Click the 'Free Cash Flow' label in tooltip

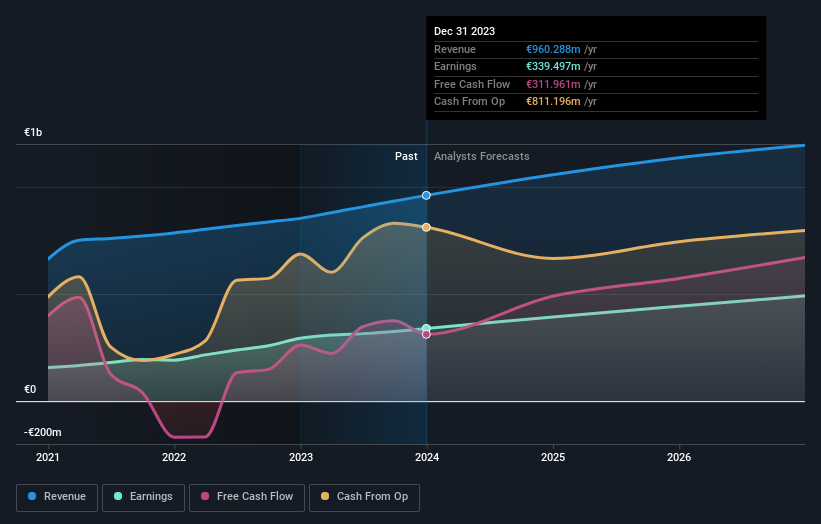tap(472, 84)
